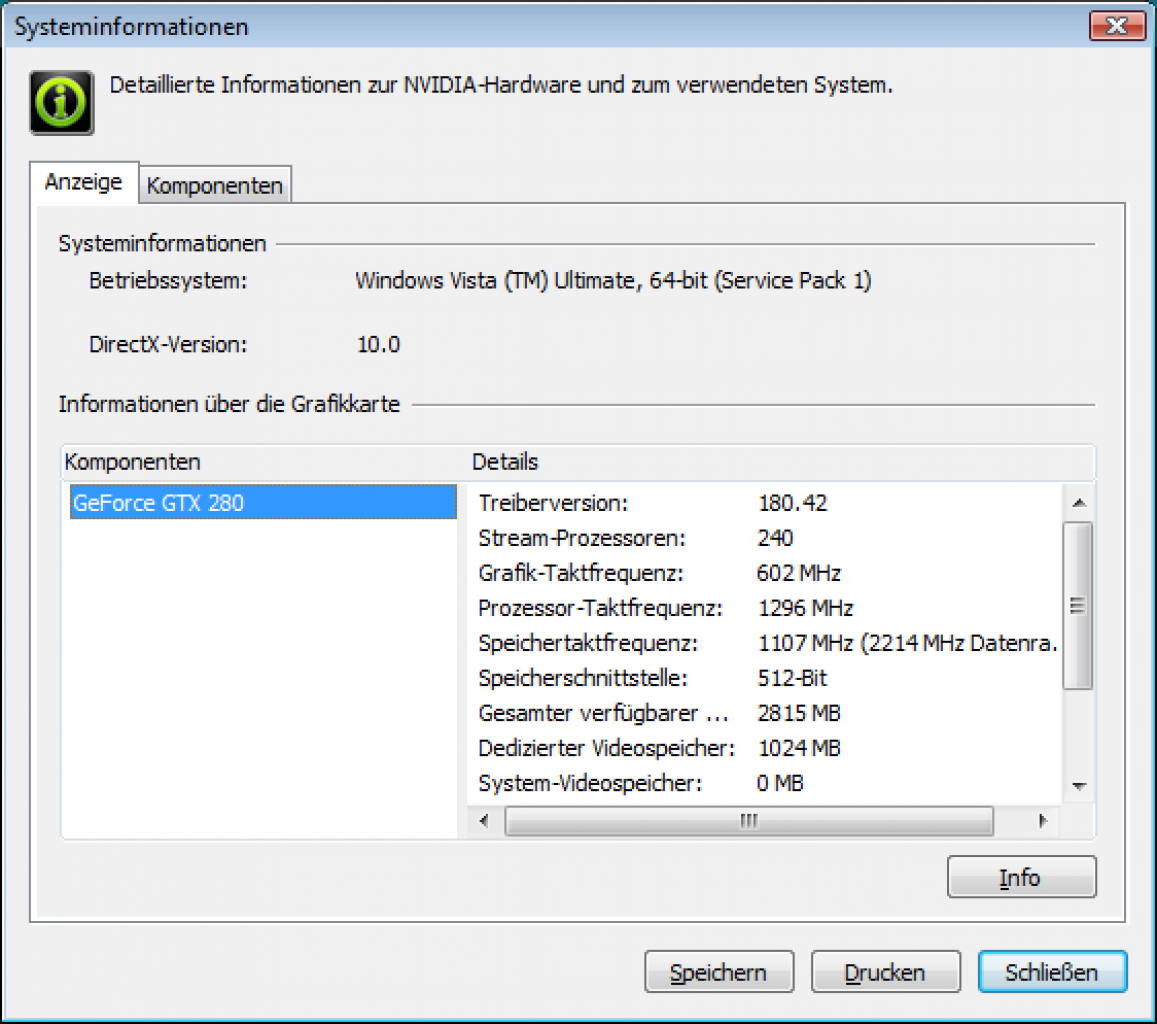Click the value 2815 MB
Screen dimensions: 1157x1024
[x=799, y=713]
